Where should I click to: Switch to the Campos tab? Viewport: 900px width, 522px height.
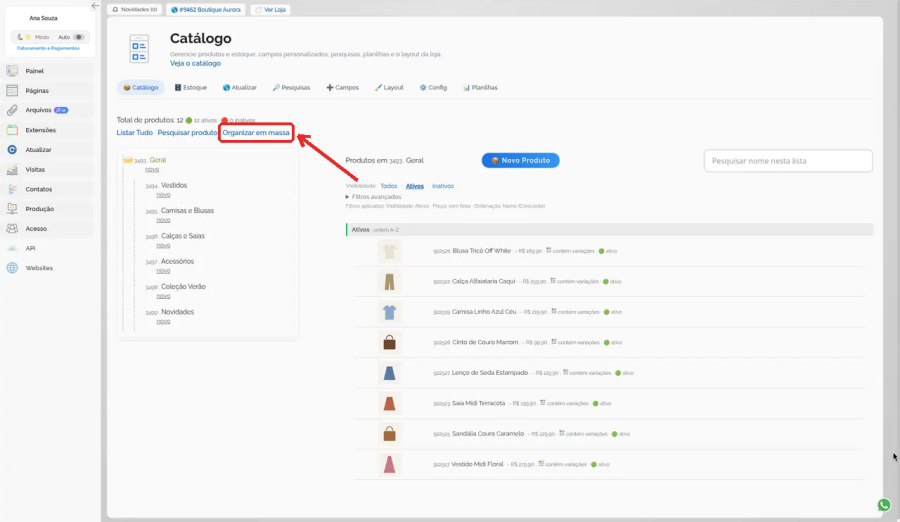pyautogui.click(x=342, y=88)
